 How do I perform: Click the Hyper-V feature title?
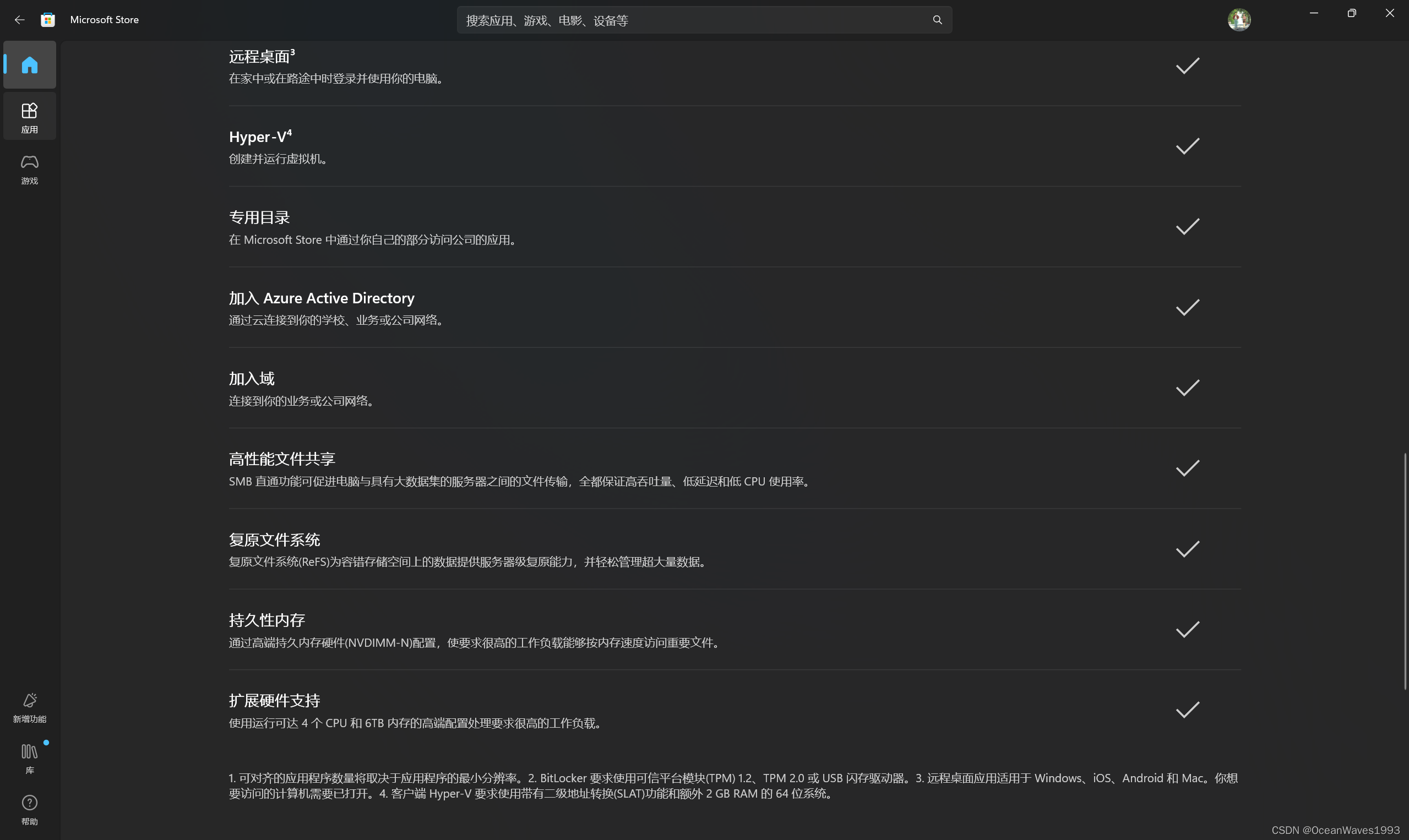click(260, 137)
